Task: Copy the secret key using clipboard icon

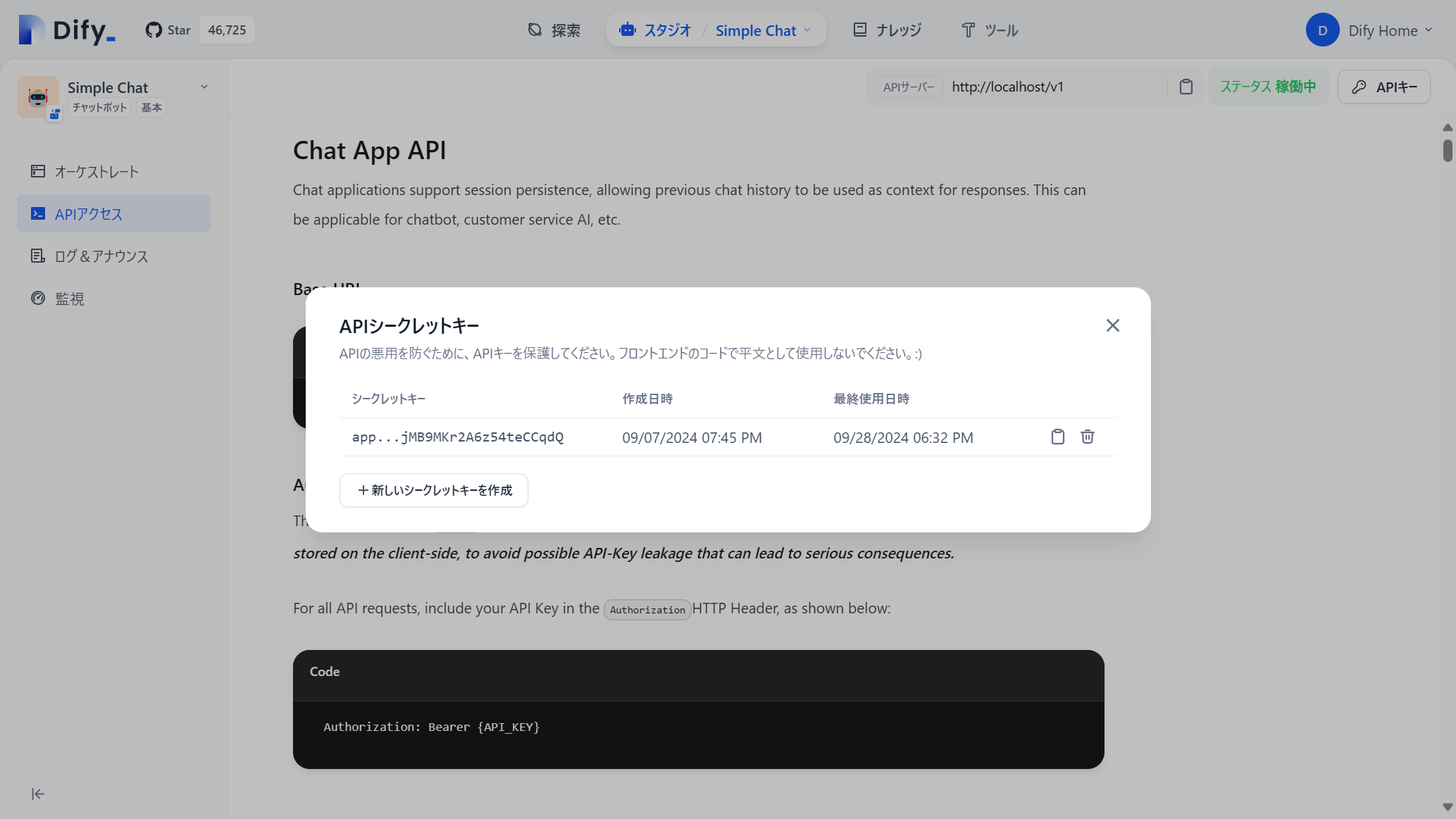Action: (x=1057, y=437)
